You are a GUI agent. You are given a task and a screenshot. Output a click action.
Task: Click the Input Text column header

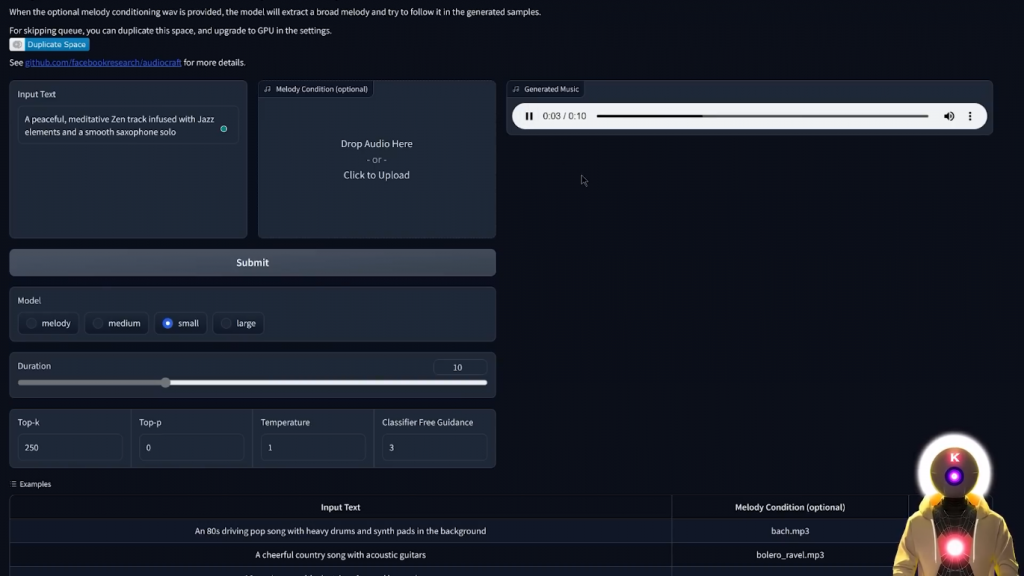[340, 507]
